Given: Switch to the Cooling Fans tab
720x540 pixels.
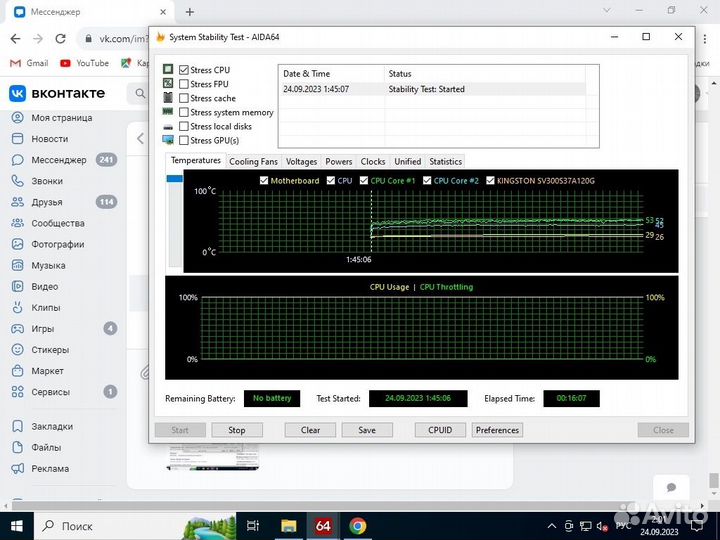Looking at the screenshot, I should click(253, 162).
